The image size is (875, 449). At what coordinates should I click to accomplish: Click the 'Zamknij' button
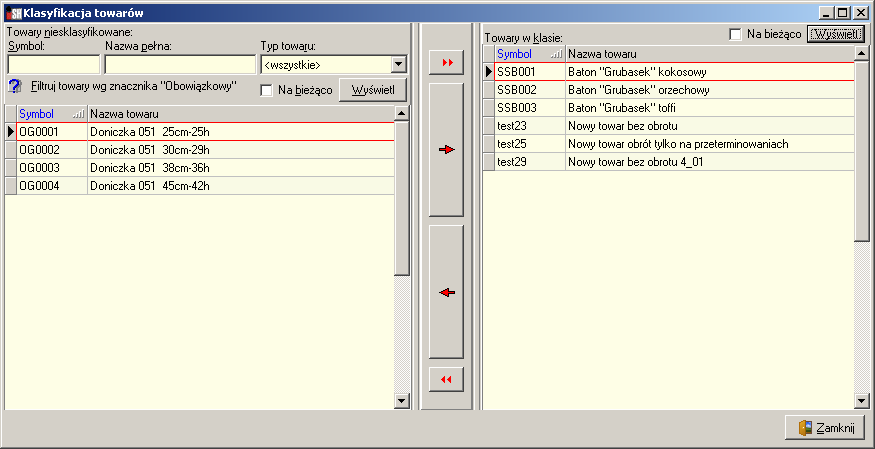(x=825, y=428)
